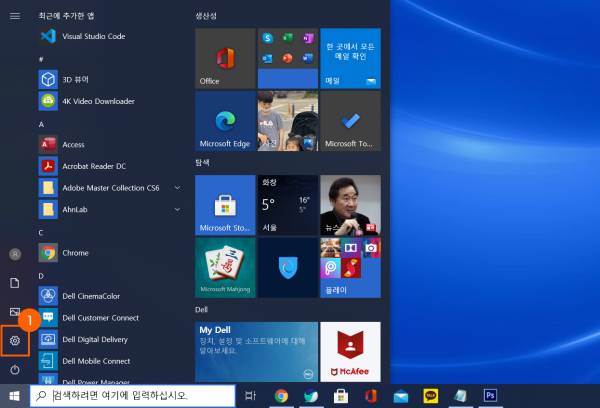Open the Photos live tile
The height and width of the screenshot is (408, 600).
[x=288, y=121]
